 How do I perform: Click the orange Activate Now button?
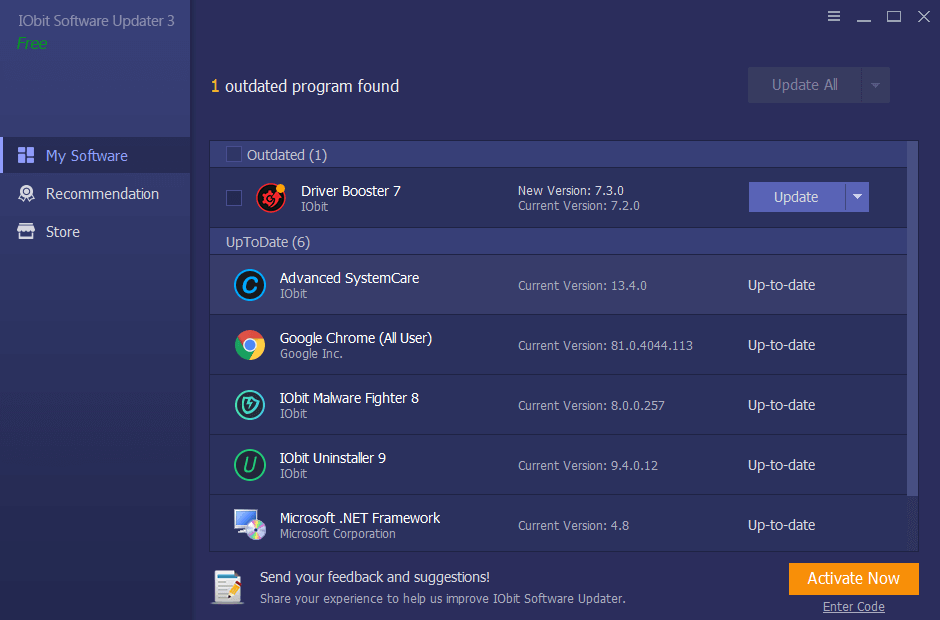(x=853, y=578)
